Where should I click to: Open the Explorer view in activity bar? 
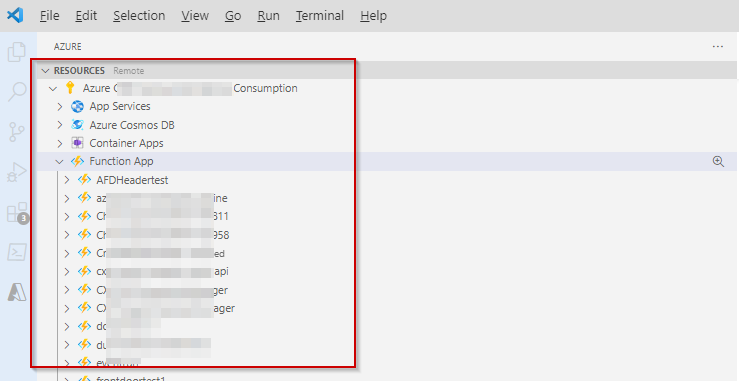pos(16,52)
